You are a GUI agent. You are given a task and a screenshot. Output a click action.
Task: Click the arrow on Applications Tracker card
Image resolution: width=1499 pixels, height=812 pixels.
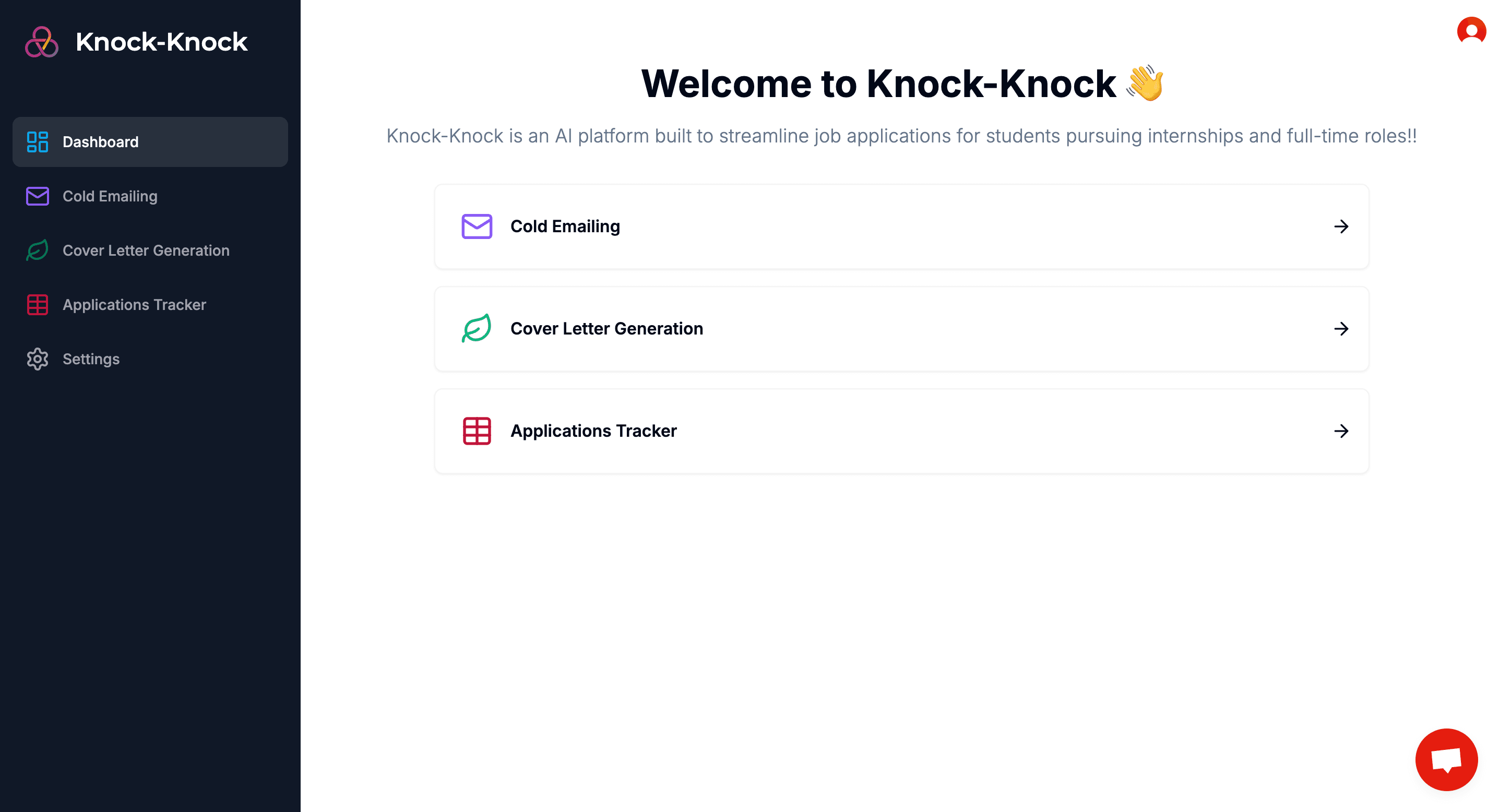pos(1341,431)
